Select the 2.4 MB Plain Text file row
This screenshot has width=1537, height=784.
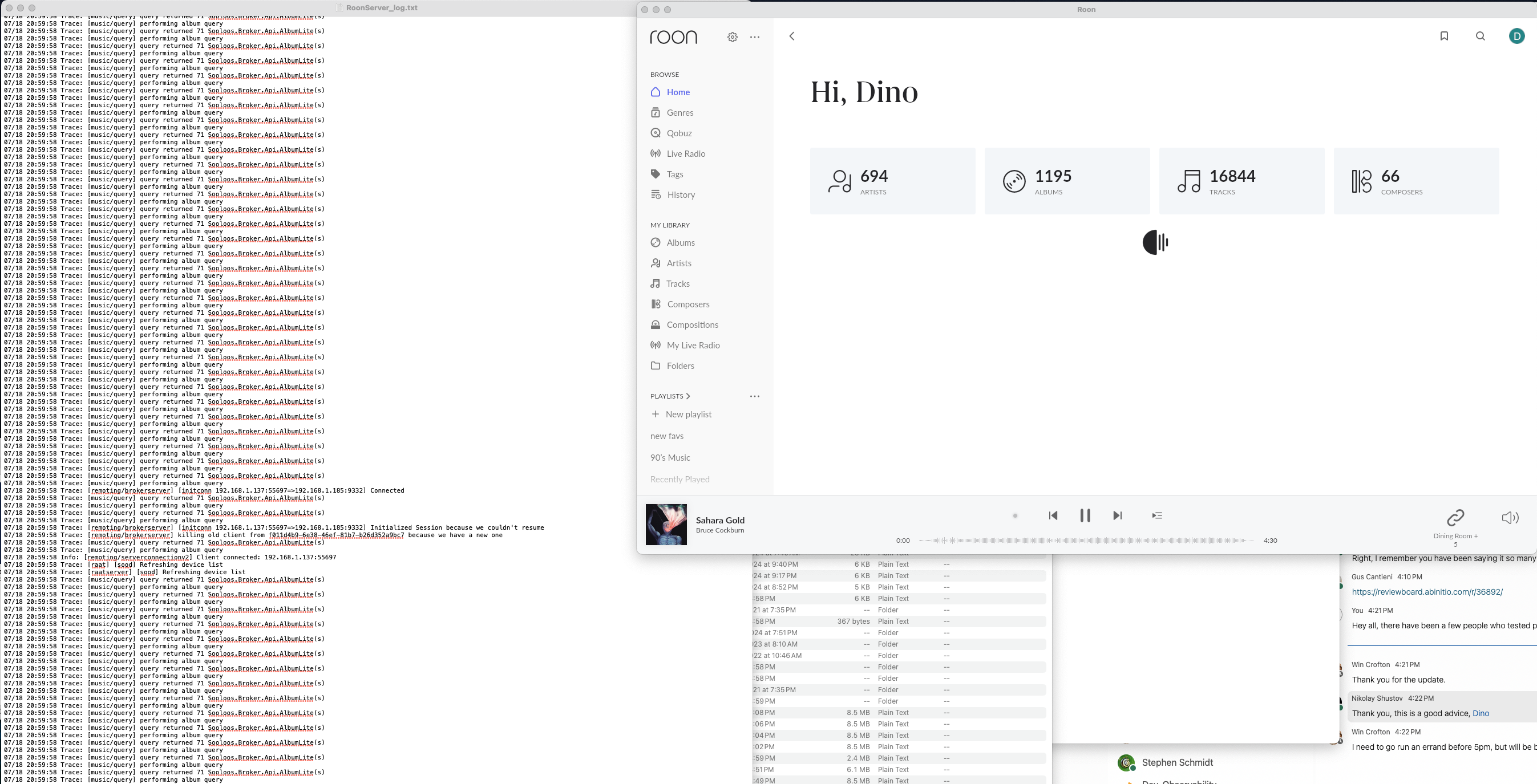(899, 758)
